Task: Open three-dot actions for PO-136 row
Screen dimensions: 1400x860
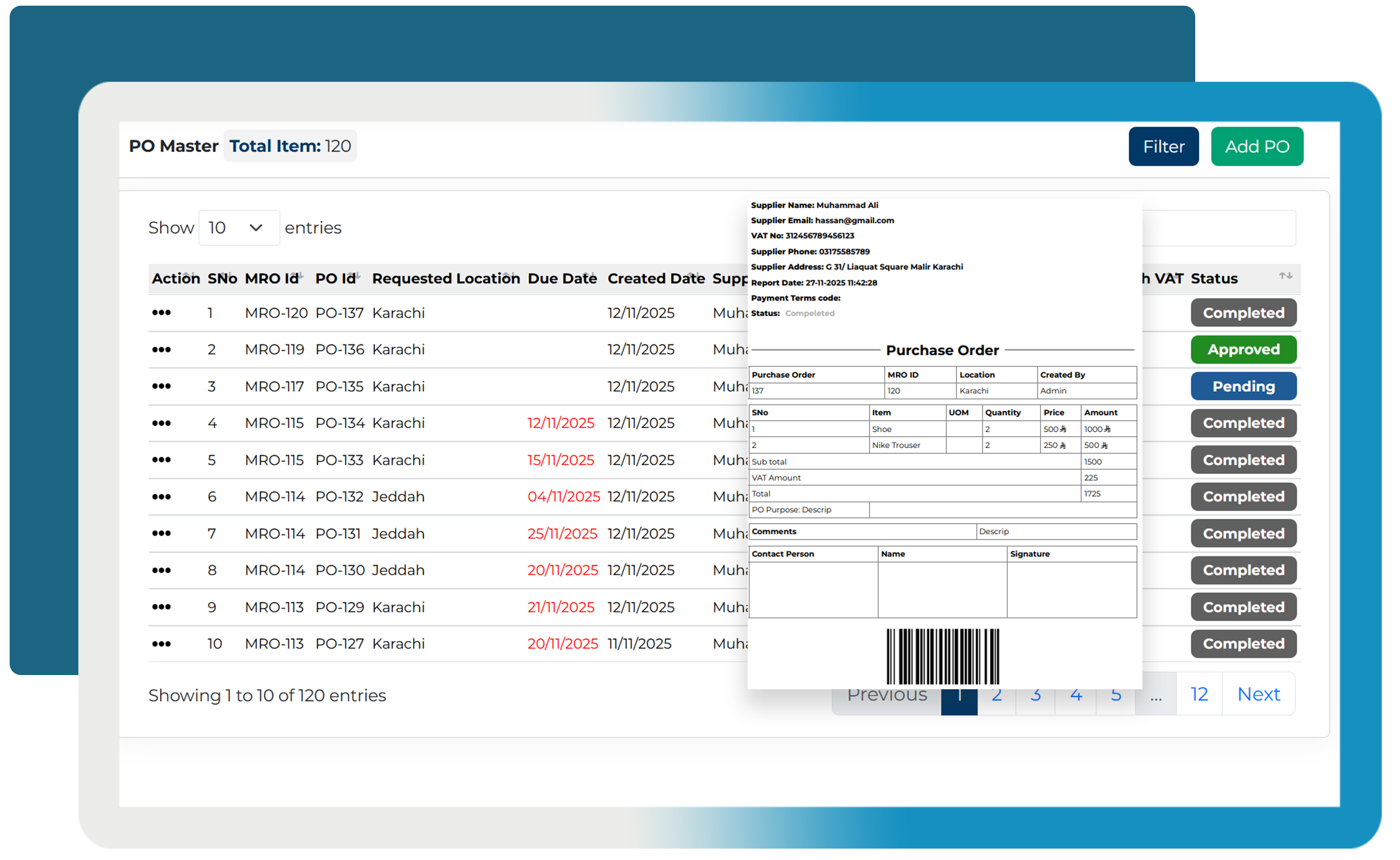Action: [x=162, y=351]
